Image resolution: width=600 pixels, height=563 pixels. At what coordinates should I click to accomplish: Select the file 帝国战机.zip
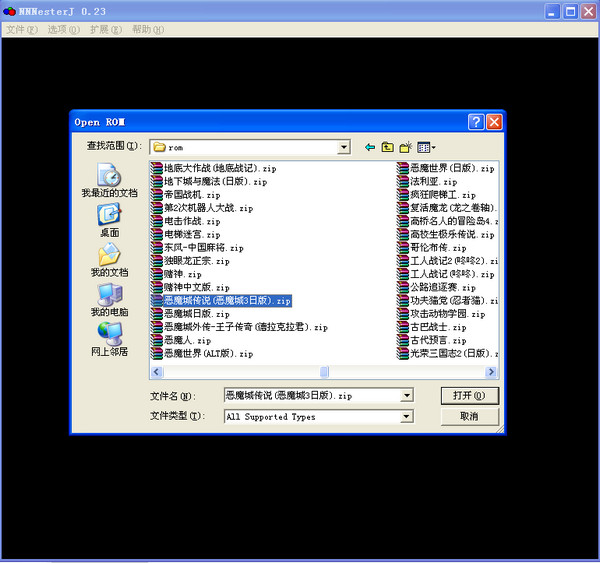click(192, 195)
